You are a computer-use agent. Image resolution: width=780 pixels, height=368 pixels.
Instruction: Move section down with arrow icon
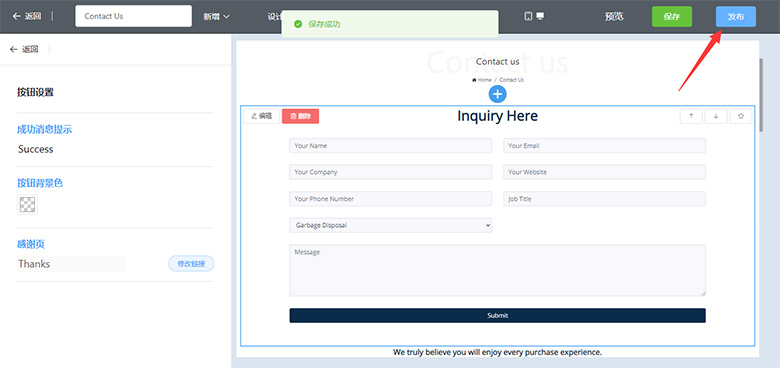pos(716,116)
